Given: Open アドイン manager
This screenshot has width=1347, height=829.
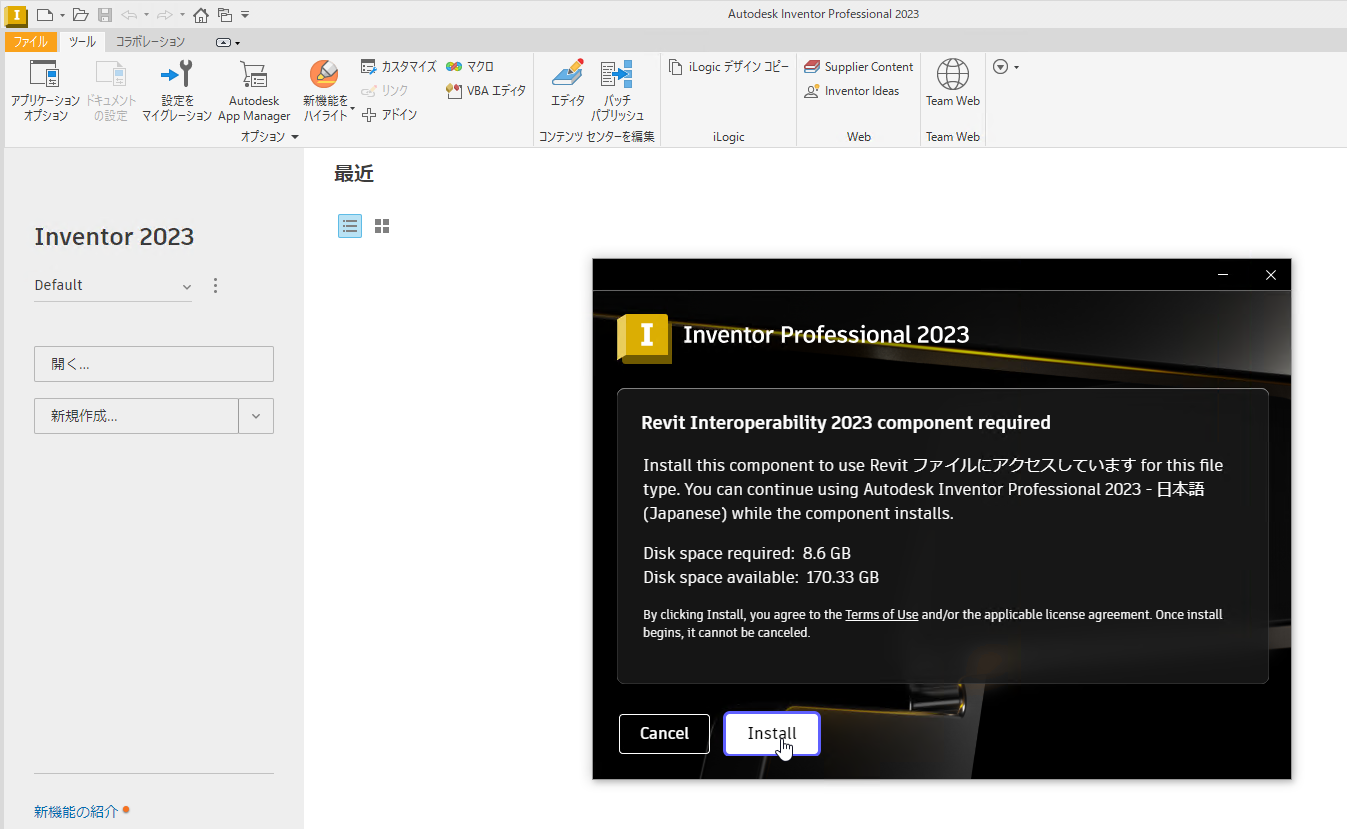Looking at the screenshot, I should (389, 115).
